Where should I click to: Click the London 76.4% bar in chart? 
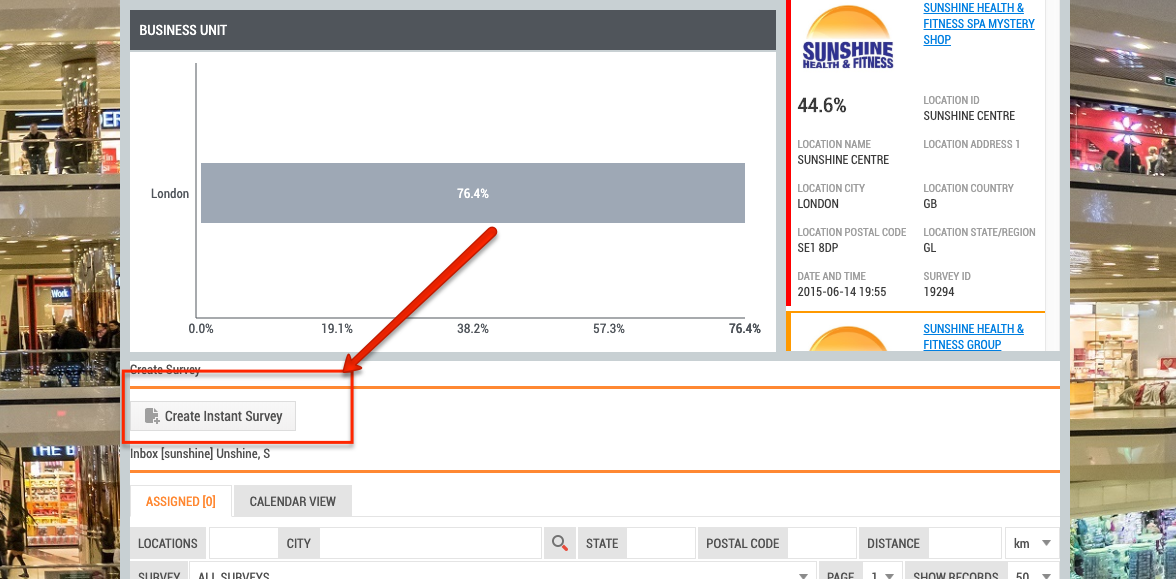472,193
